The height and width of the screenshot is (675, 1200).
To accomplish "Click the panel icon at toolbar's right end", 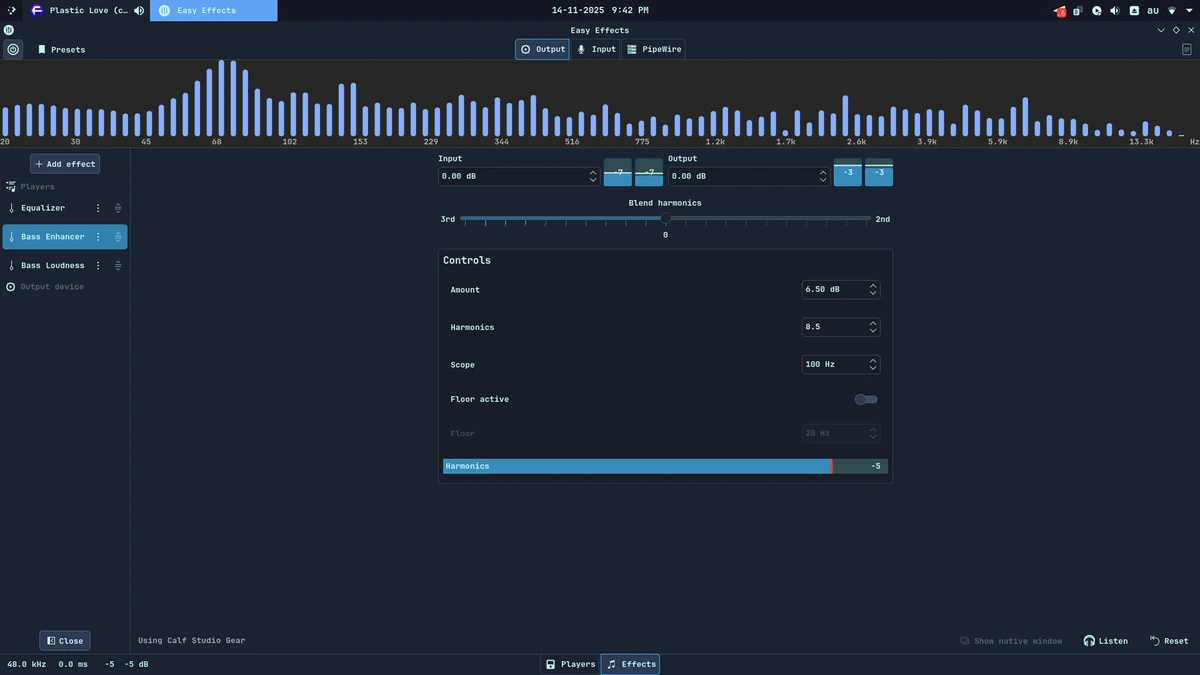I will click(1187, 49).
